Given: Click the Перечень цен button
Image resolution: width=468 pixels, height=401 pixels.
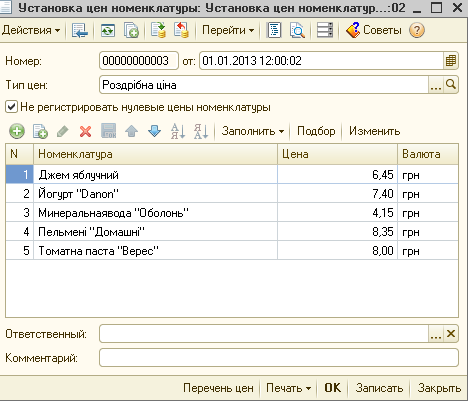Looking at the screenshot, I should 218,388.
